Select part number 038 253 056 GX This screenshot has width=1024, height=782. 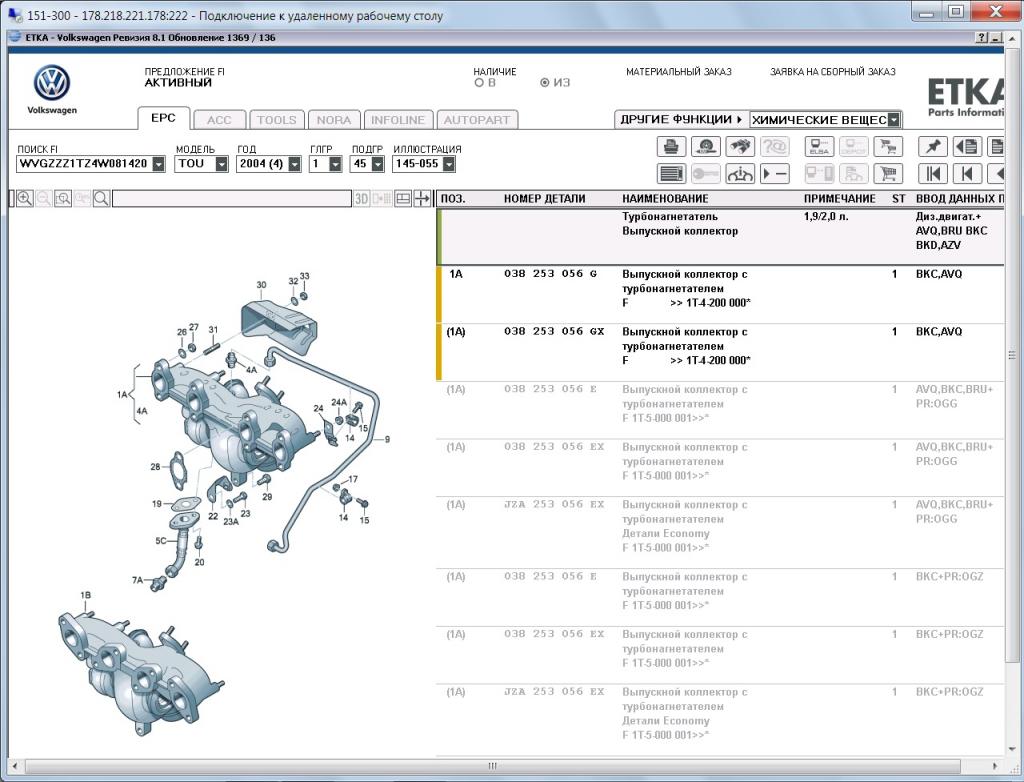click(x=554, y=331)
